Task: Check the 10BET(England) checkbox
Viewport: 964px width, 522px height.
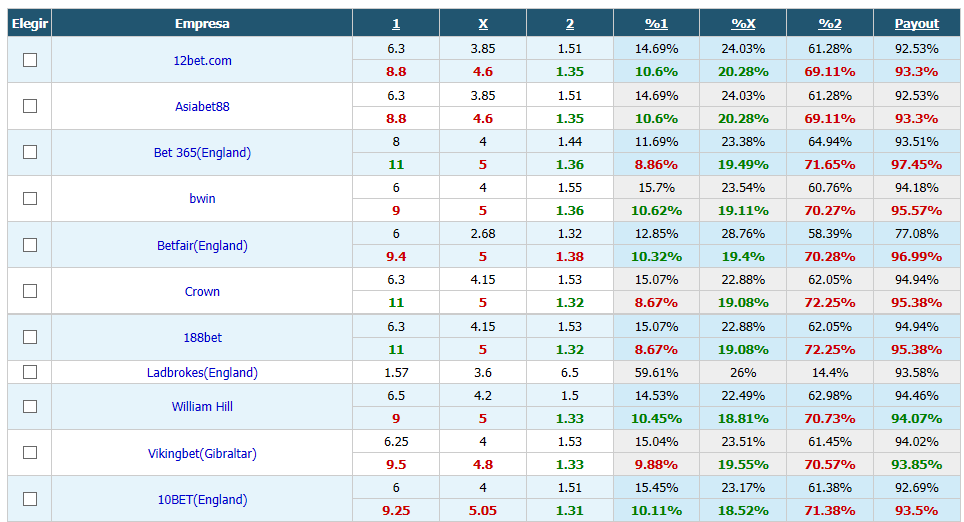Action: (30, 499)
